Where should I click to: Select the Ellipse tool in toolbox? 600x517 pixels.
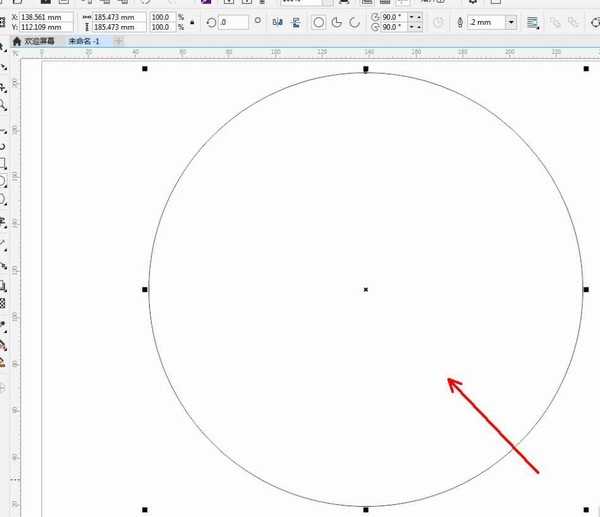(4, 182)
